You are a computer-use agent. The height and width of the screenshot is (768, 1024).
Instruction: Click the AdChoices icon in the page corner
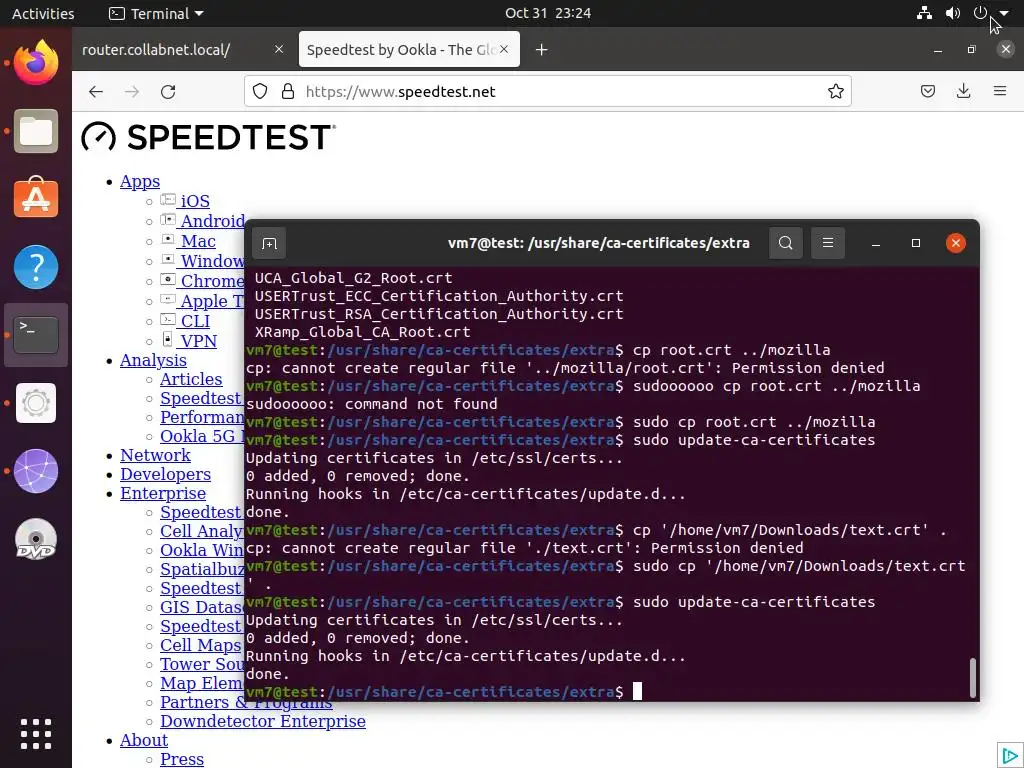1010,756
